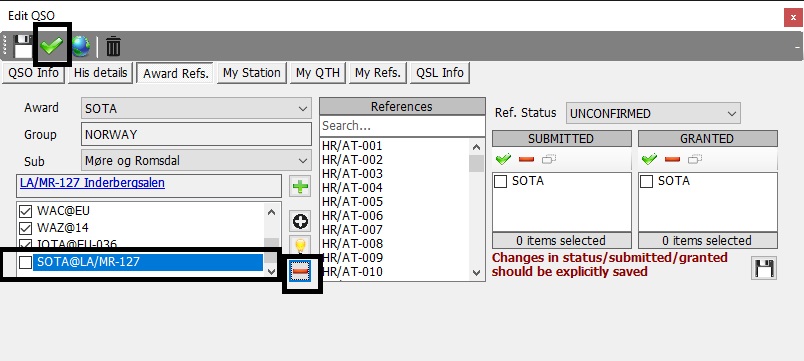
Task: Select the SOTA@LA/MR-127 list row
Action: point(148,262)
